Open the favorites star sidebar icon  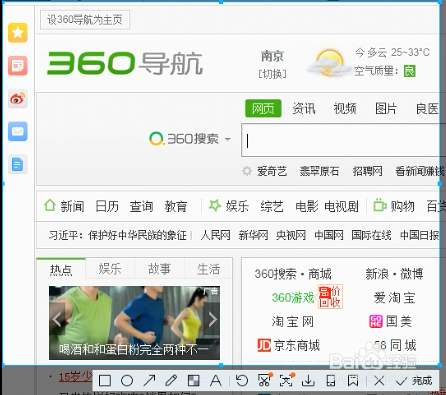pyautogui.click(x=18, y=33)
